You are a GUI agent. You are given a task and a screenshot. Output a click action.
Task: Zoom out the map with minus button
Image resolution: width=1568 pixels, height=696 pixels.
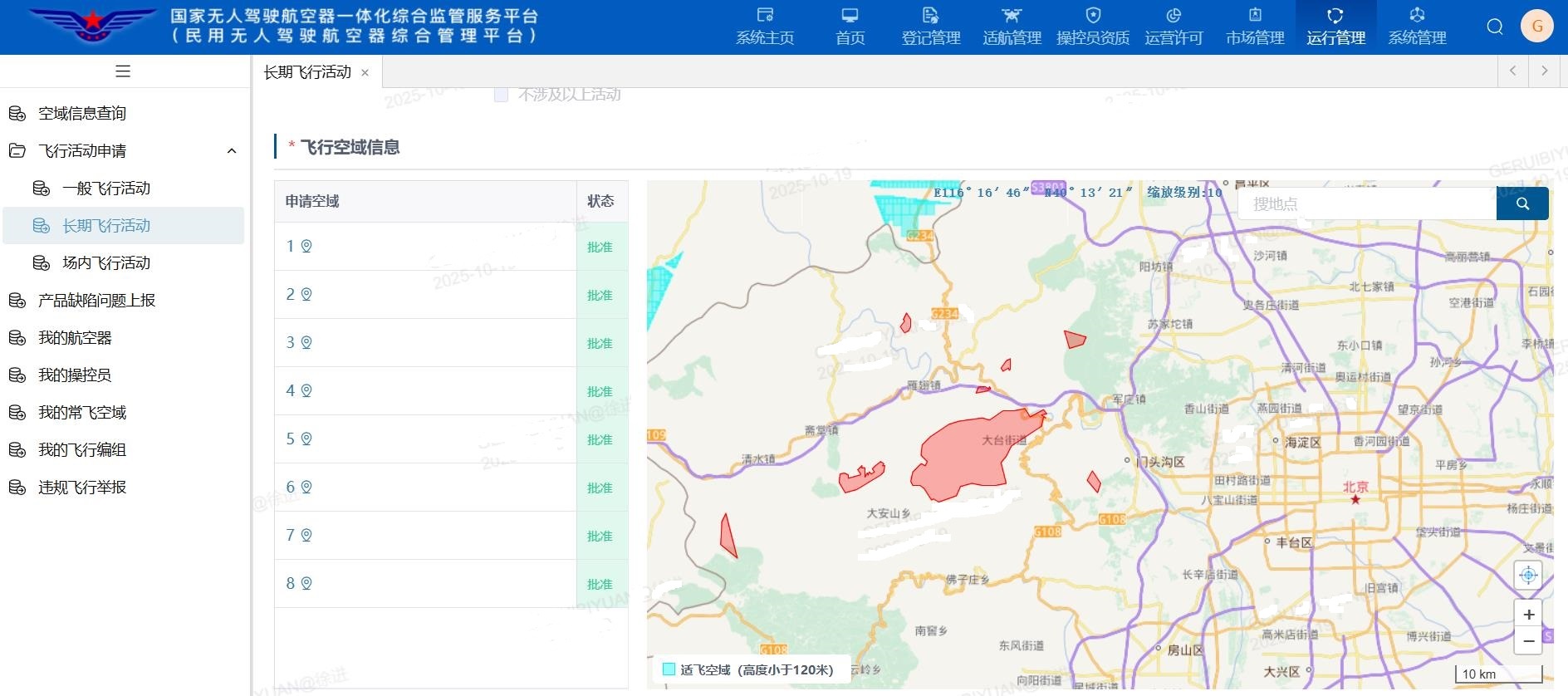(x=1528, y=640)
